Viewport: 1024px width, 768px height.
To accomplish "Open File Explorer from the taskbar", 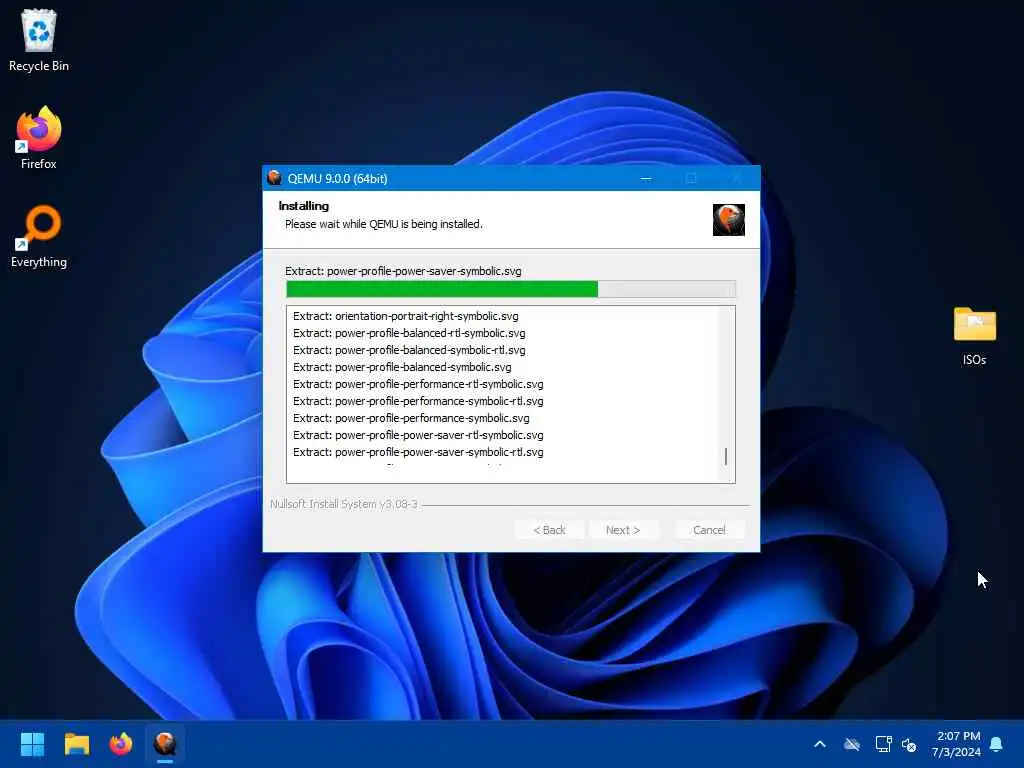I will click(x=76, y=744).
